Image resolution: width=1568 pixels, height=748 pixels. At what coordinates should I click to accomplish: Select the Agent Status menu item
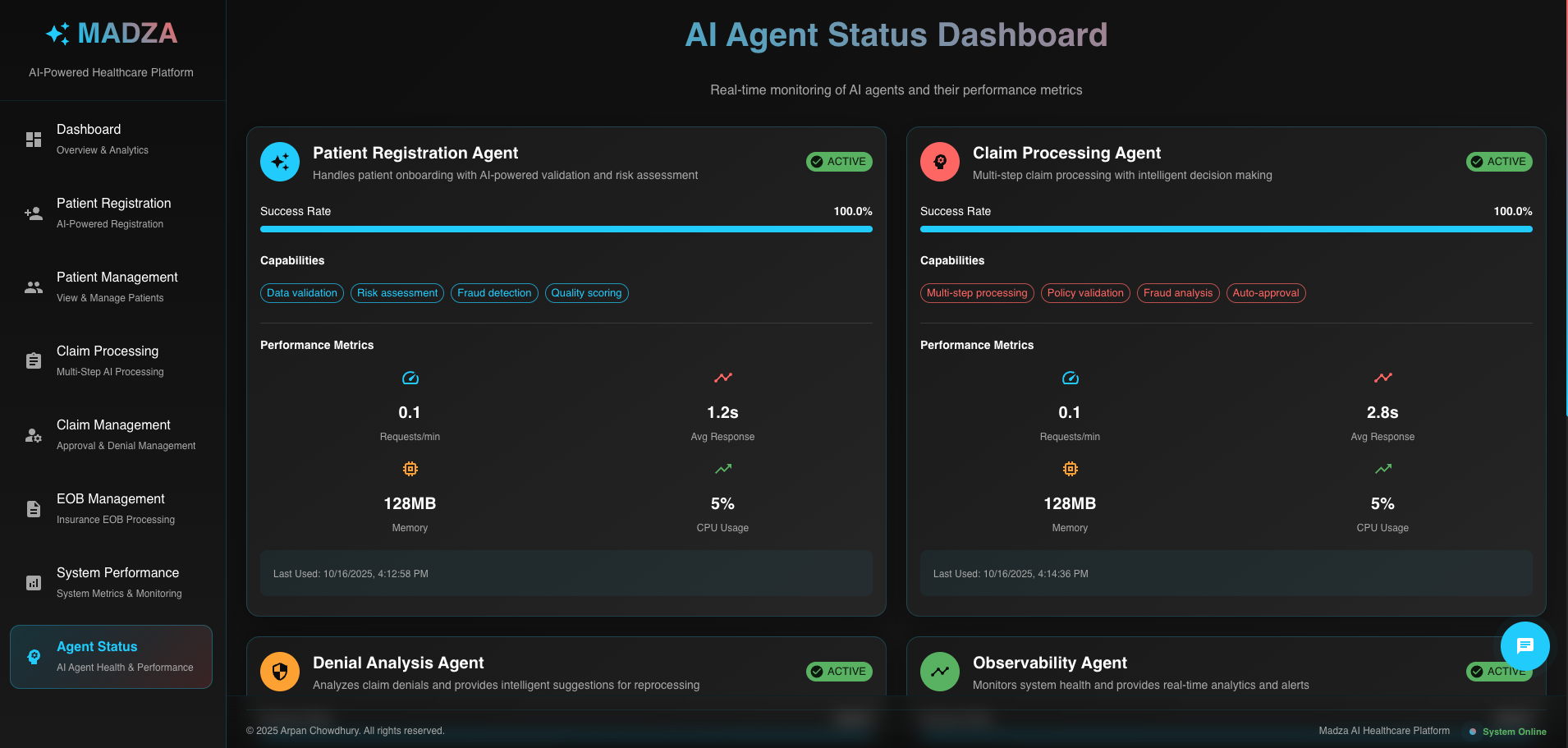pyautogui.click(x=111, y=657)
